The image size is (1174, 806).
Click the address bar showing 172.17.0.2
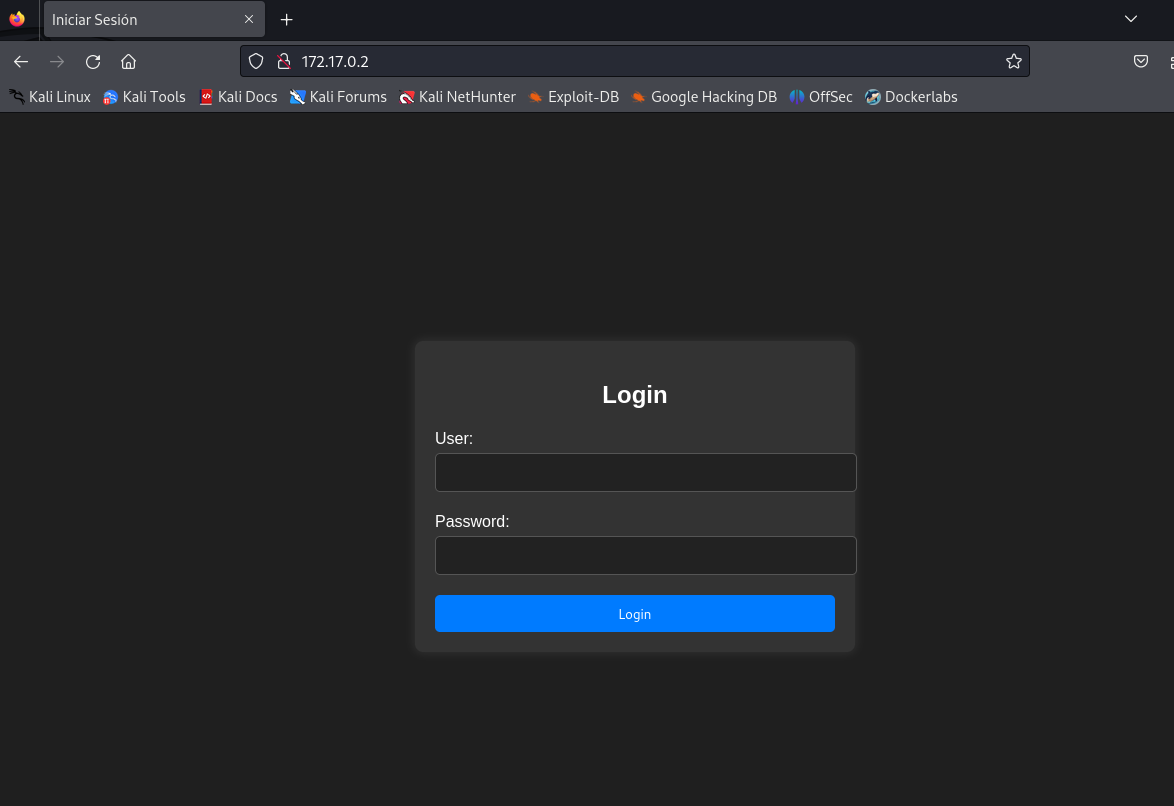pos(600,61)
